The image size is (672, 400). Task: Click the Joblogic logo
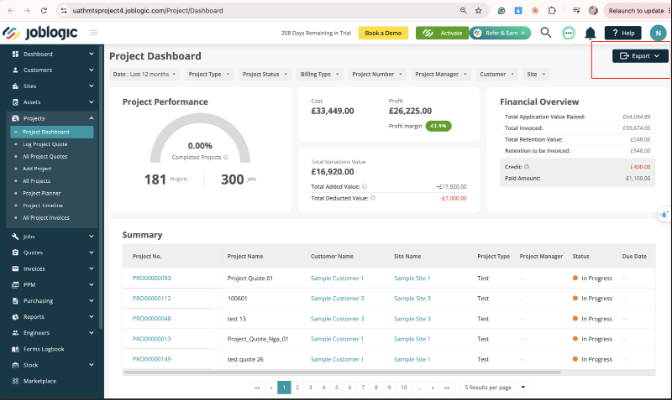pos(40,33)
